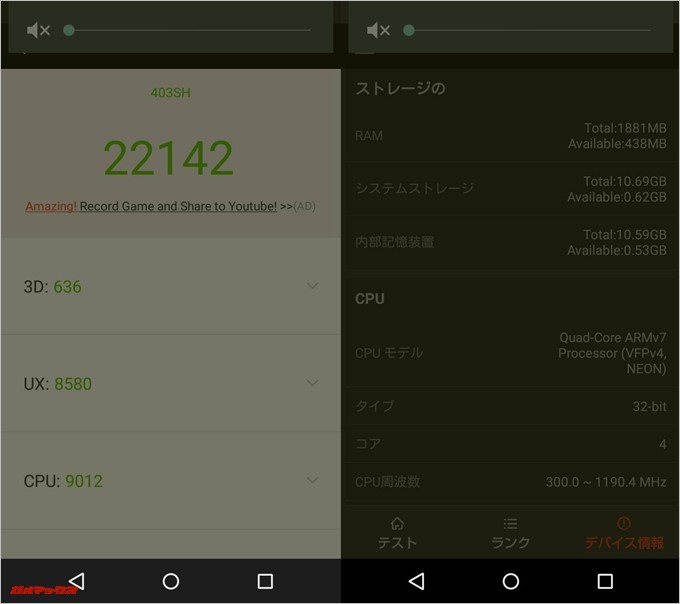Tap the recent apps button on right screen
The image size is (680, 604).
[x=605, y=581]
